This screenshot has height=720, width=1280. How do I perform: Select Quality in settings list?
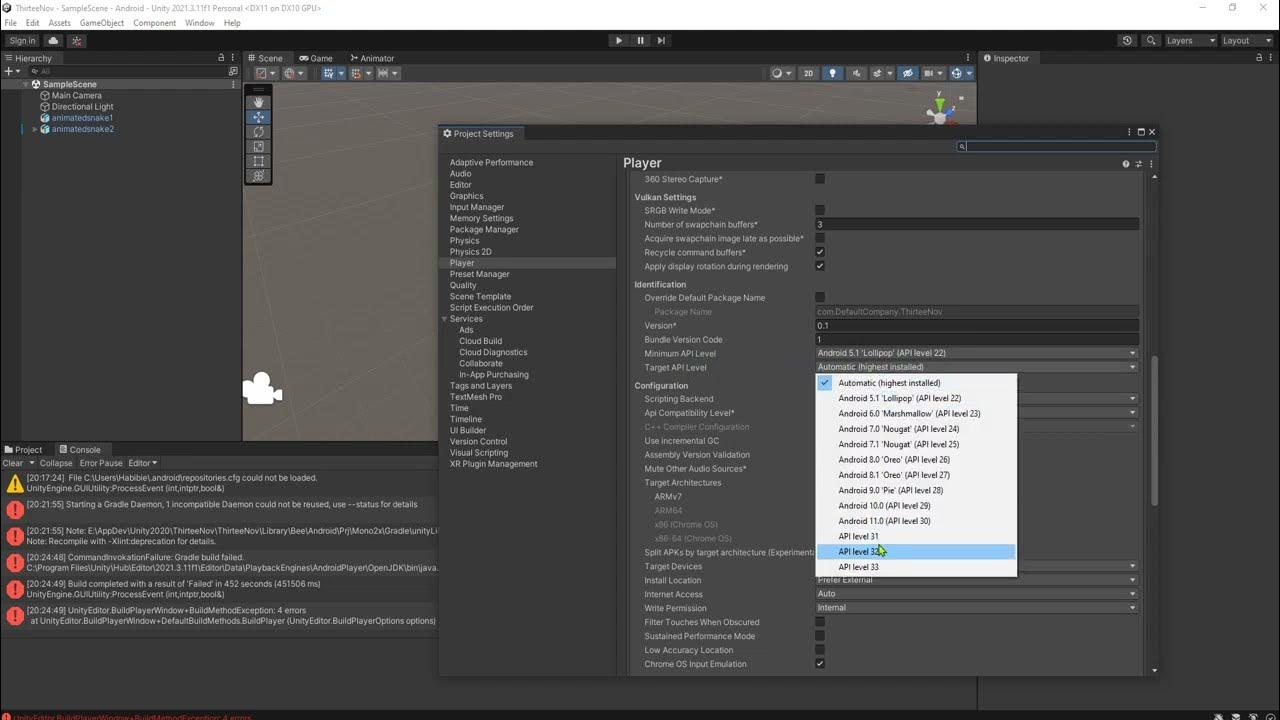pos(463,285)
